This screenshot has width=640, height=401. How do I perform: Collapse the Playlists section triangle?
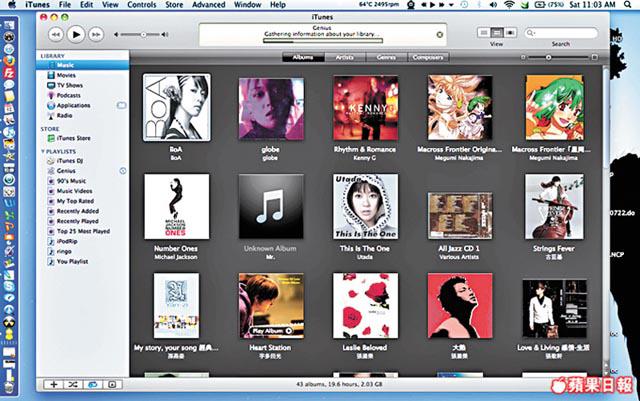43,151
